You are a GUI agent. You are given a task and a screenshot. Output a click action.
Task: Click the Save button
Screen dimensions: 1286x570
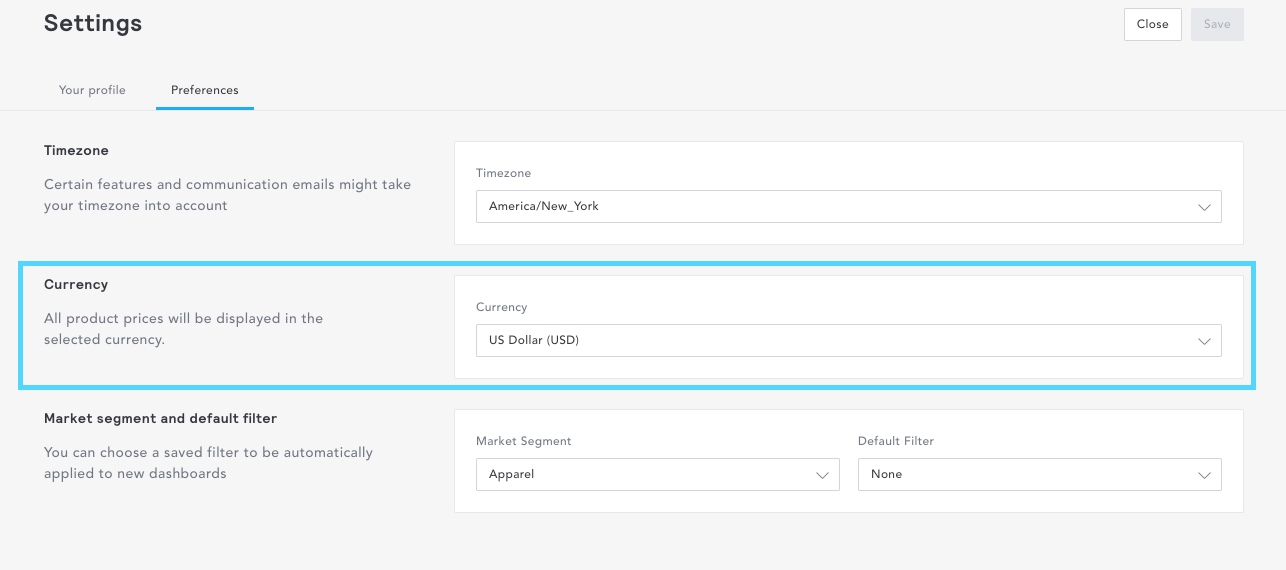1216,24
